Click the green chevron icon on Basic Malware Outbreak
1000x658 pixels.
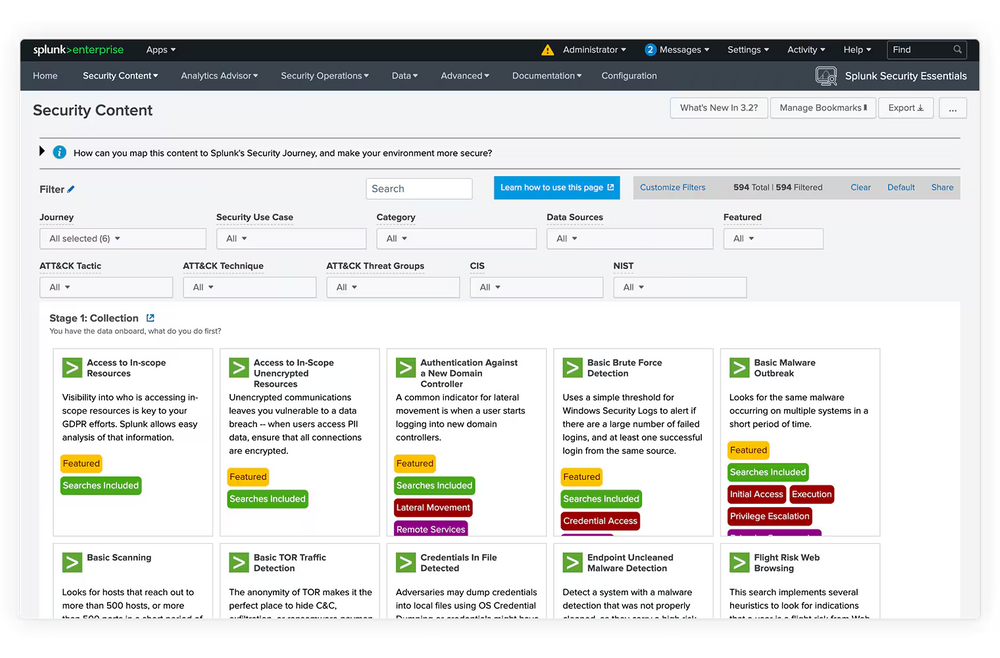[x=738, y=368]
